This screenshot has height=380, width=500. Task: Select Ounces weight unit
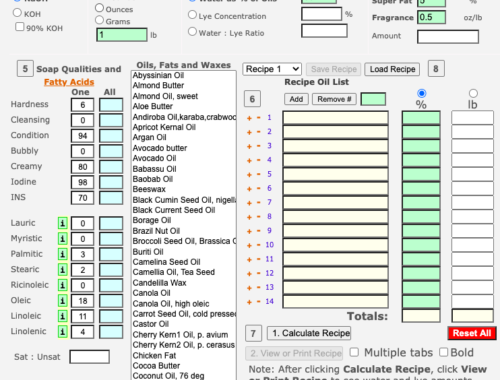click(99, 8)
